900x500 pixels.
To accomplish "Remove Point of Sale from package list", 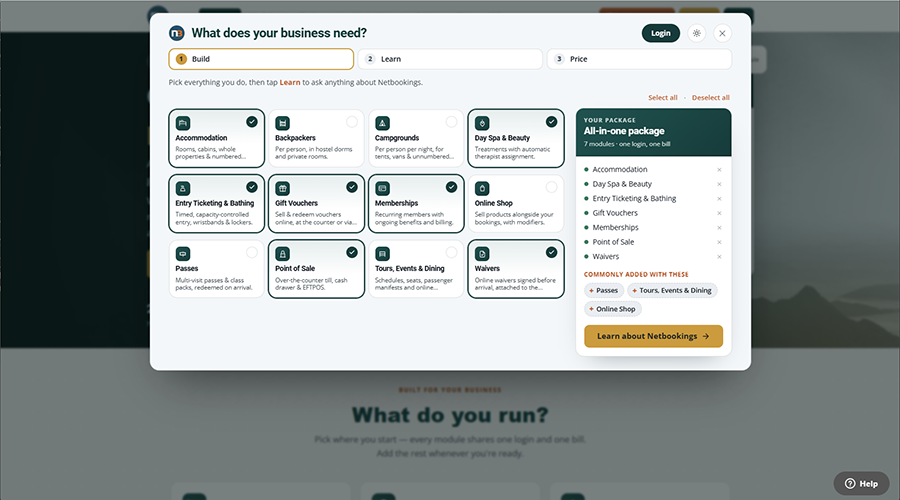I will click(719, 242).
